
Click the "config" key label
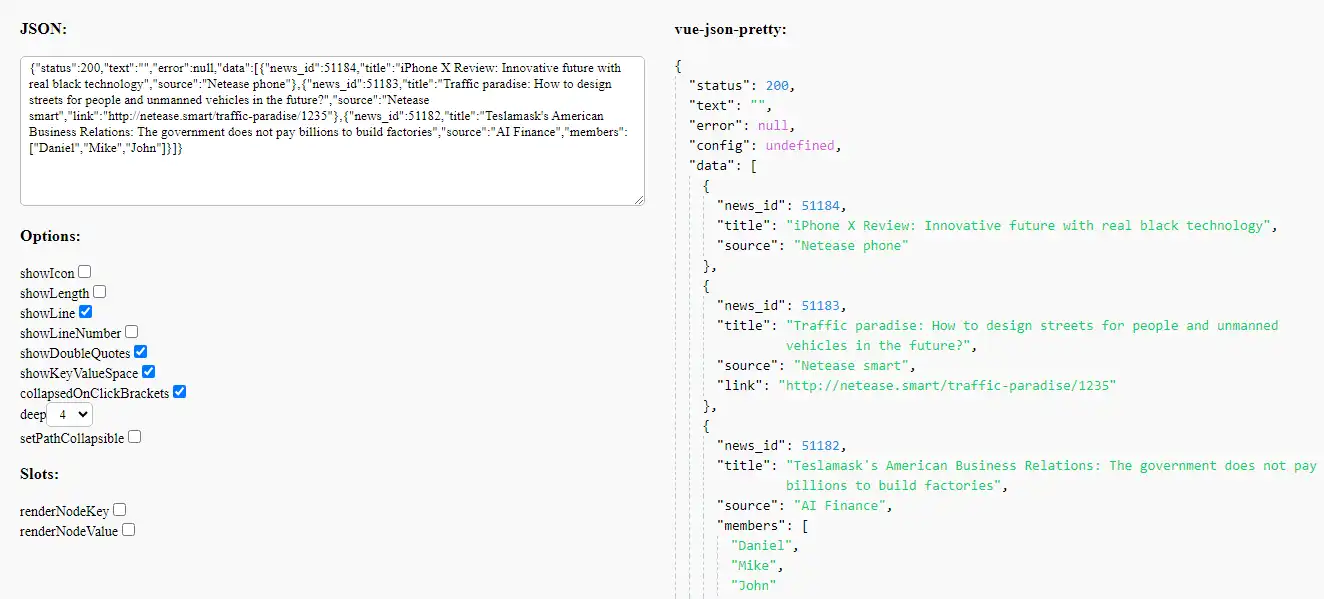coord(719,146)
